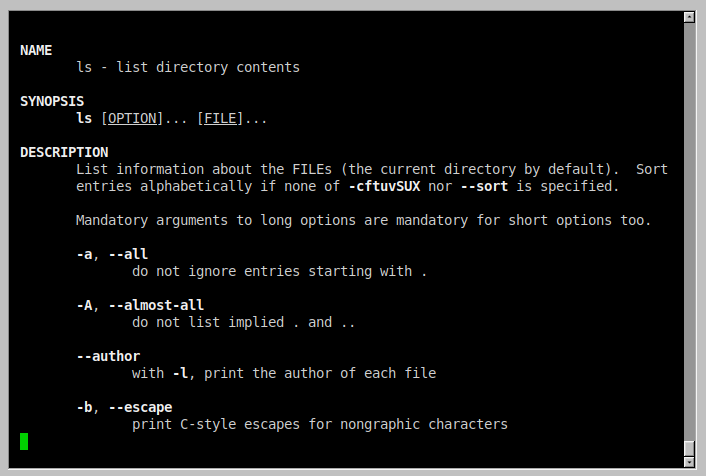Click the scrollbar down arrow button

click(689, 462)
